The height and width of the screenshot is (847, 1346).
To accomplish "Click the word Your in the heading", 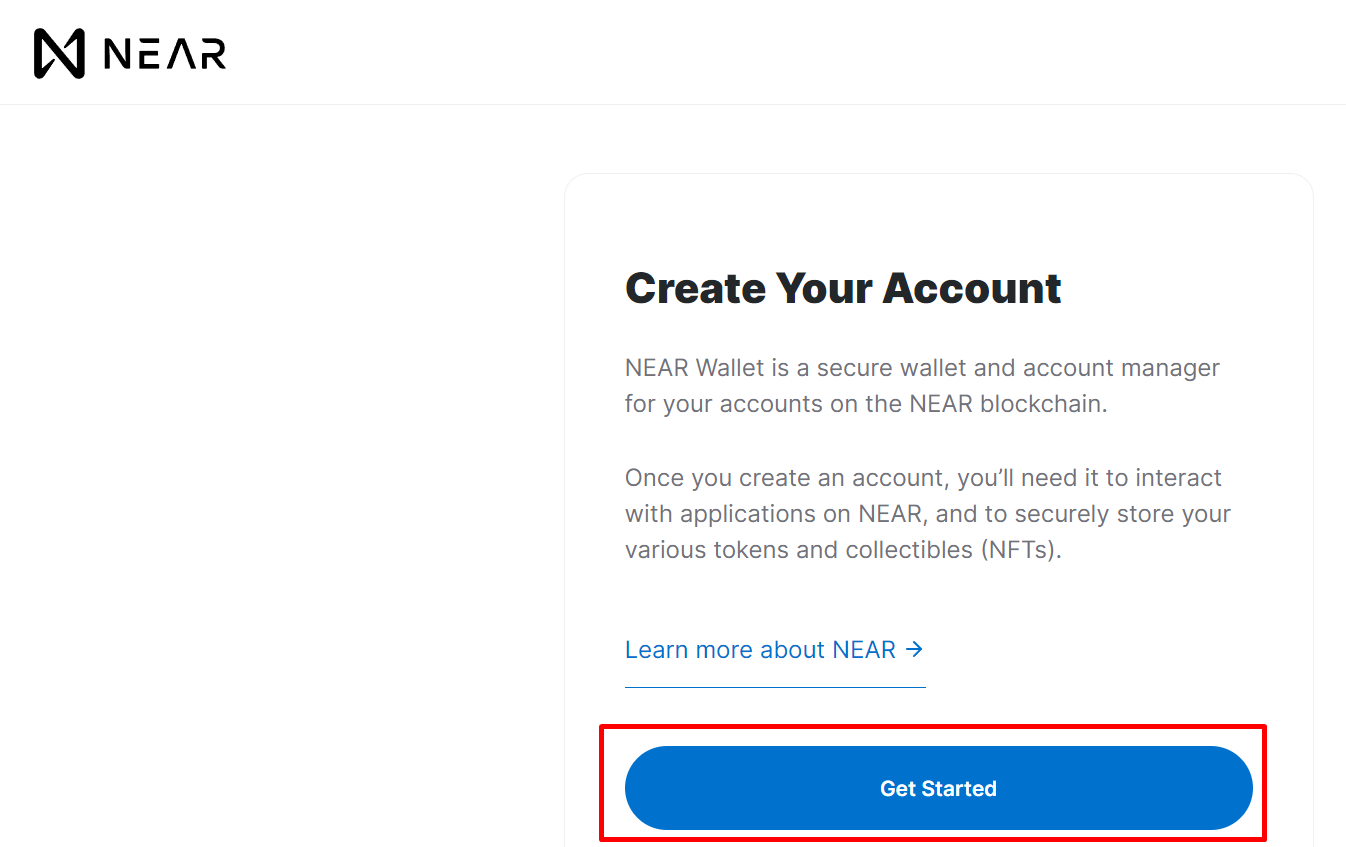I will pos(823,289).
